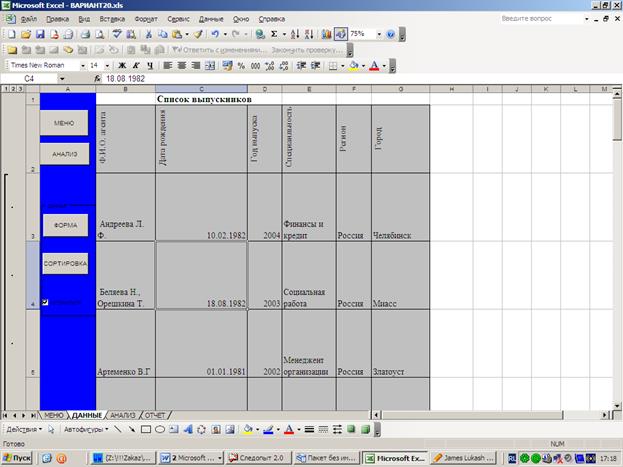Save the workbook with the floppy disk icon
This screenshot has height=467, width=623.
tap(40, 35)
